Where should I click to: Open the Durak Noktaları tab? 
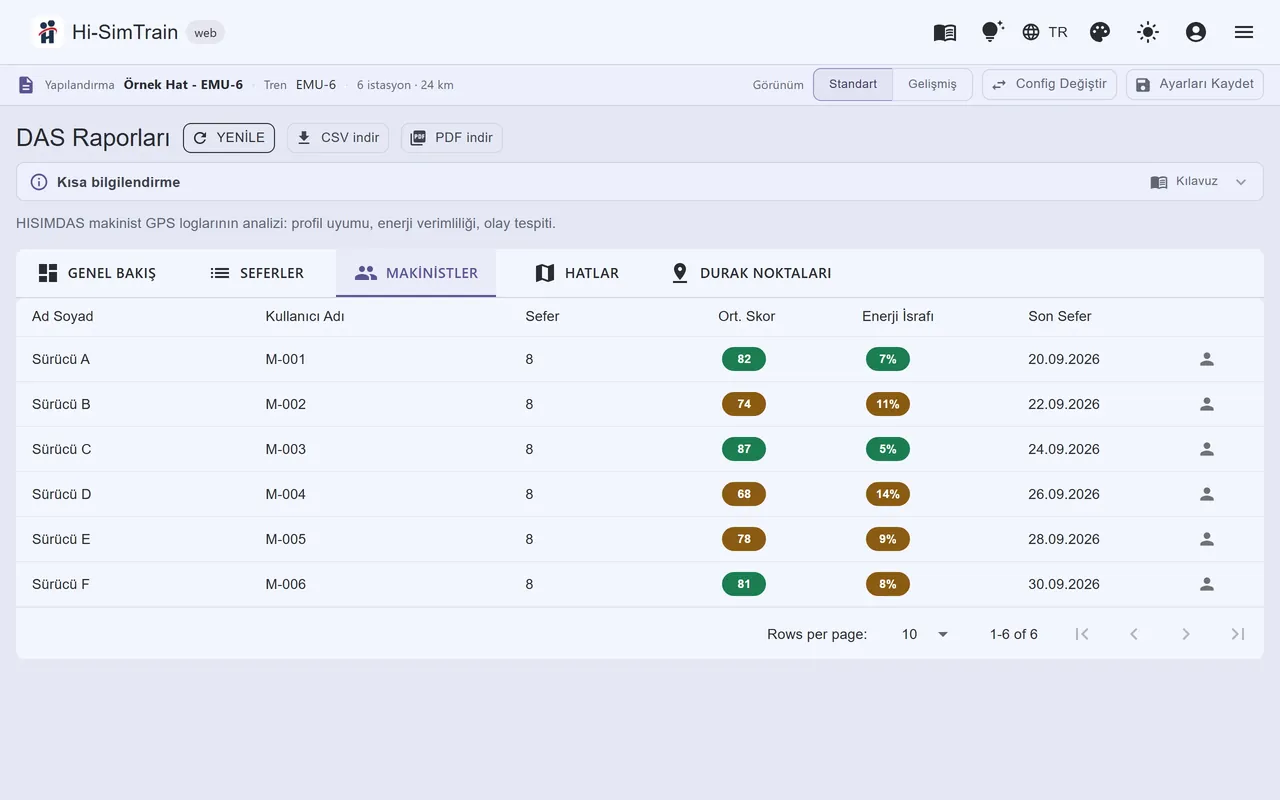[x=751, y=273]
